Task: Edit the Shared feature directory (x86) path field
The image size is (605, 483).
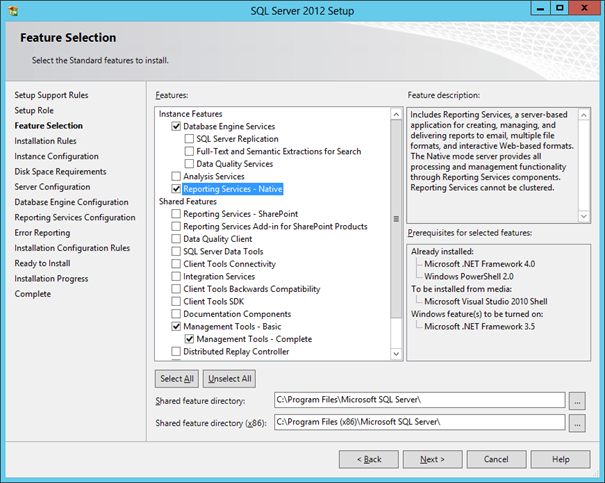Action: click(x=419, y=422)
